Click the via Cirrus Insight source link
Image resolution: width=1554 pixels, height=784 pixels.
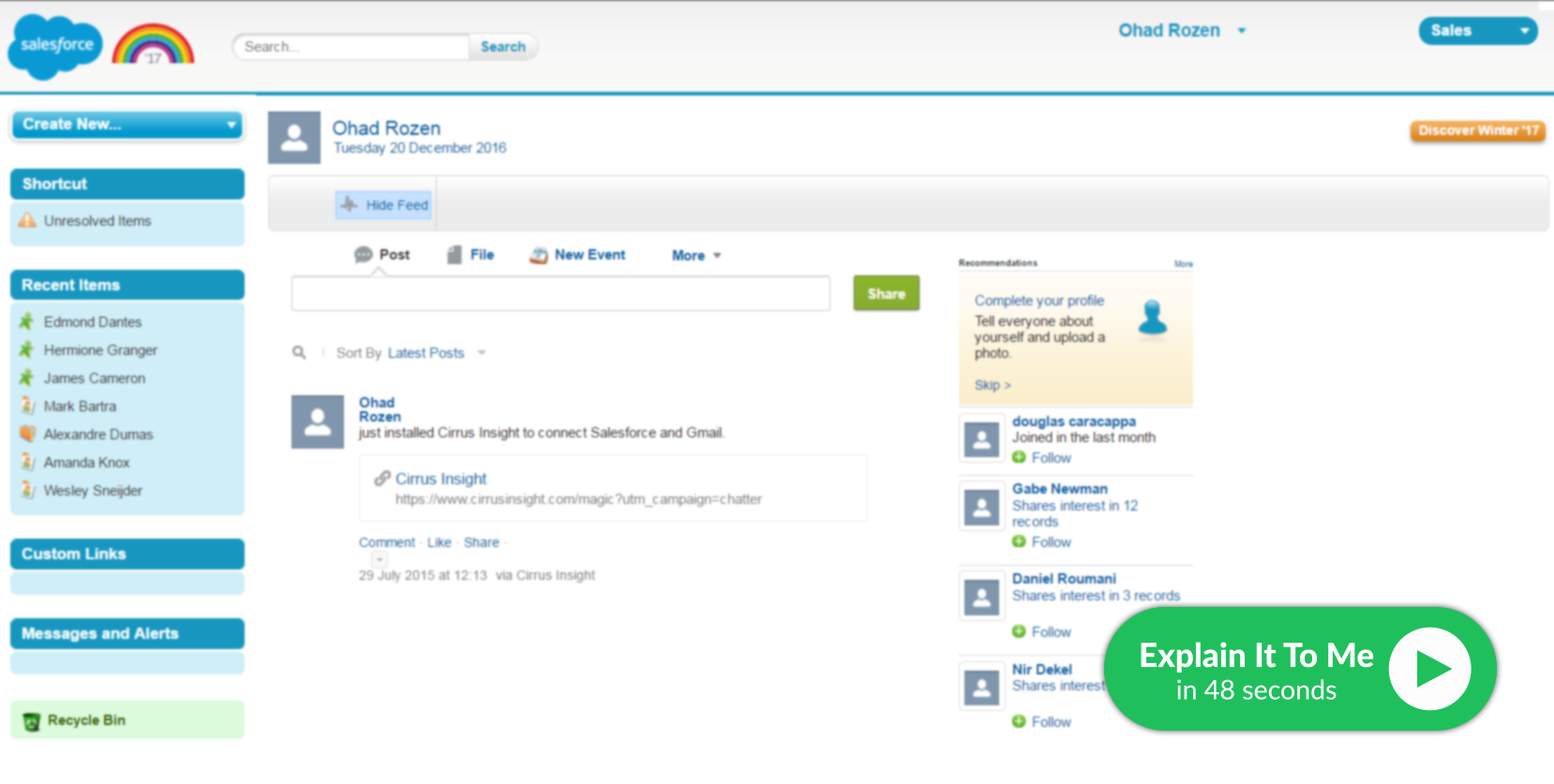(x=545, y=575)
